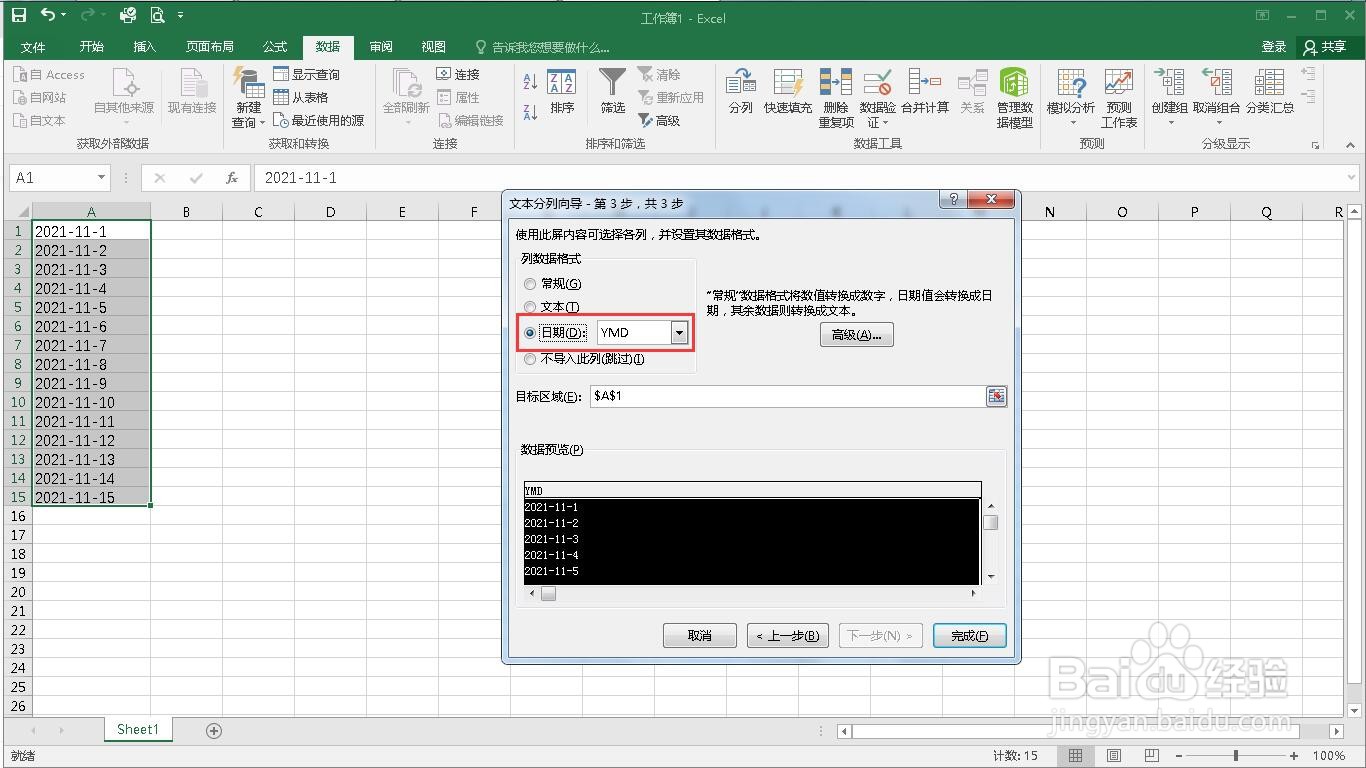Click the 分列 (Text to Columns) icon
The width and height of the screenshot is (1366, 768).
coord(740,95)
